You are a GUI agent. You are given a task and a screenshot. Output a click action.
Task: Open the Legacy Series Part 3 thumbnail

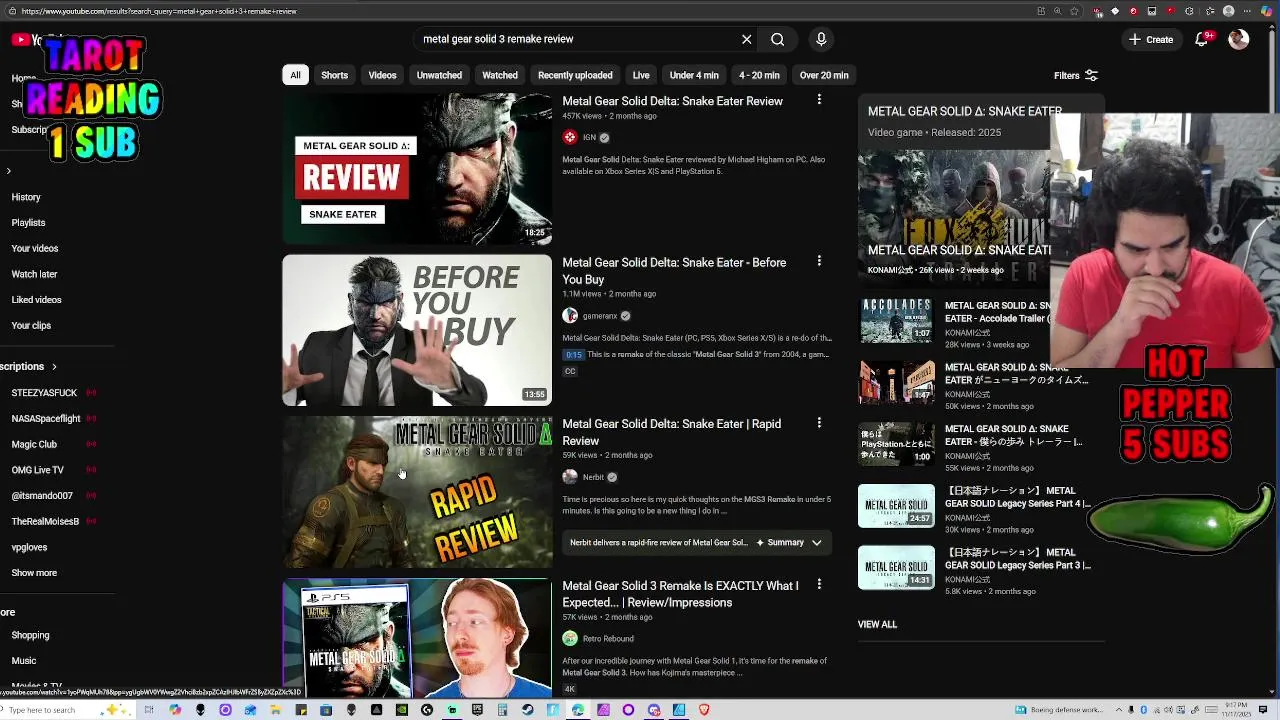pos(896,567)
